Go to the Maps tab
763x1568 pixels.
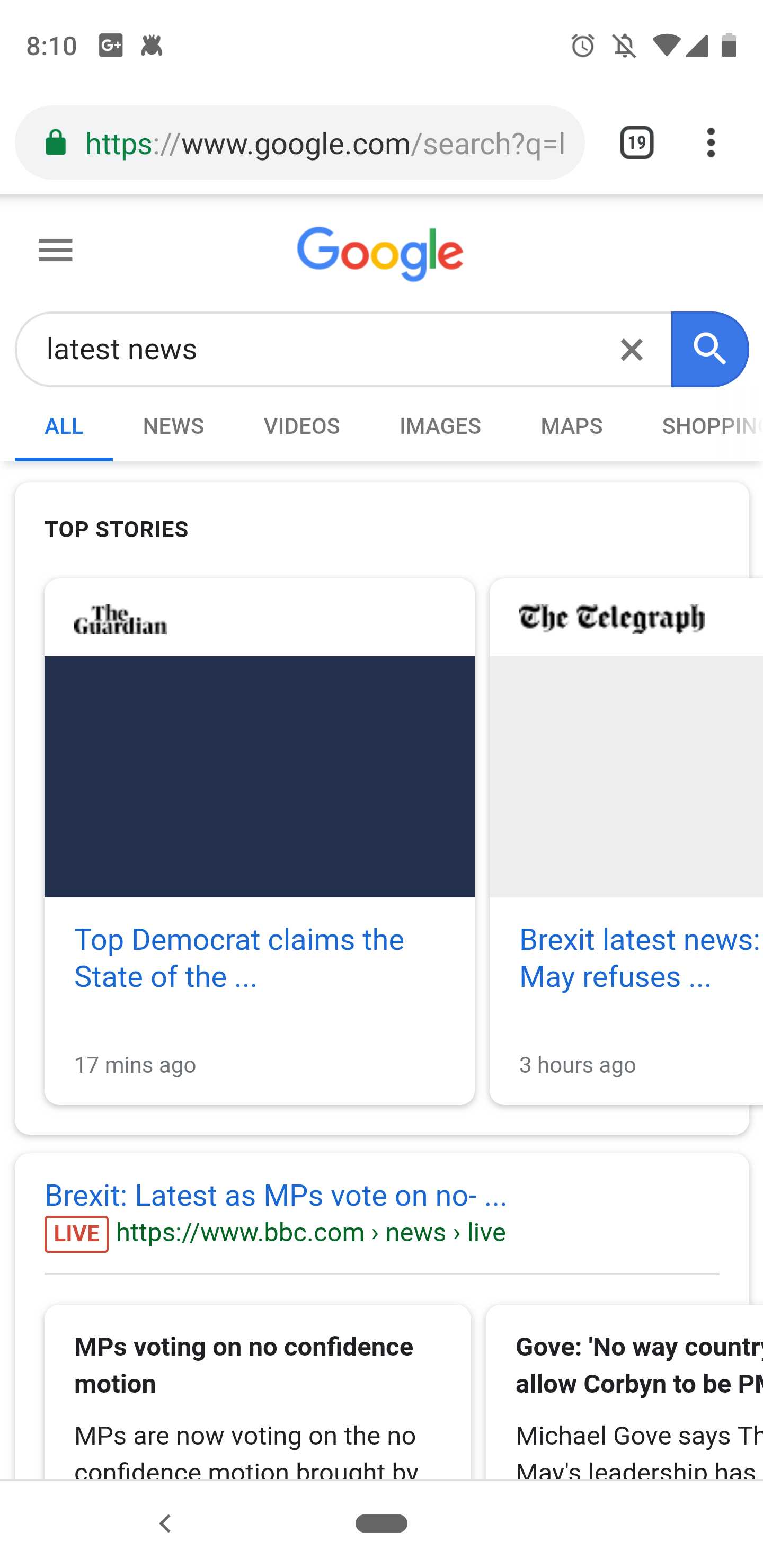click(x=571, y=426)
